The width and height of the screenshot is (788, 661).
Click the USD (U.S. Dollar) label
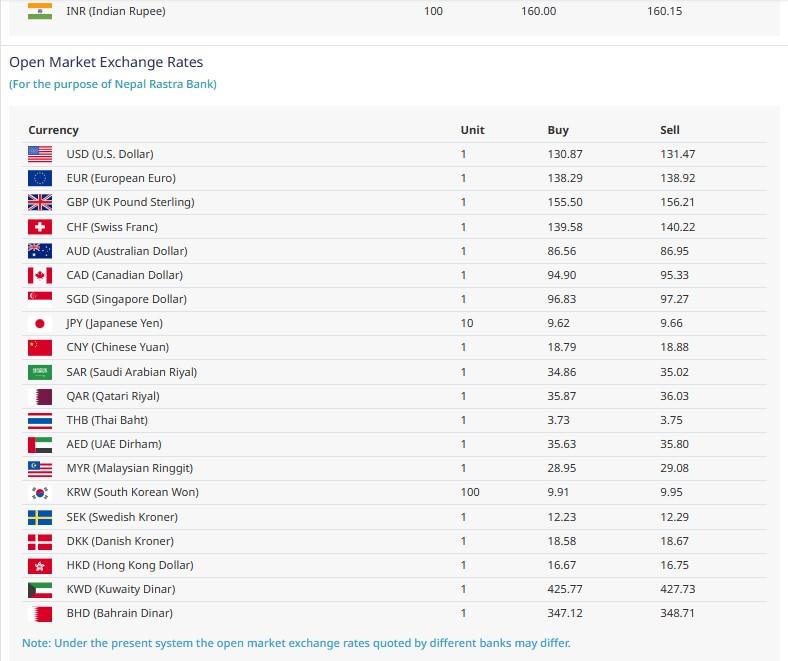(x=110, y=154)
